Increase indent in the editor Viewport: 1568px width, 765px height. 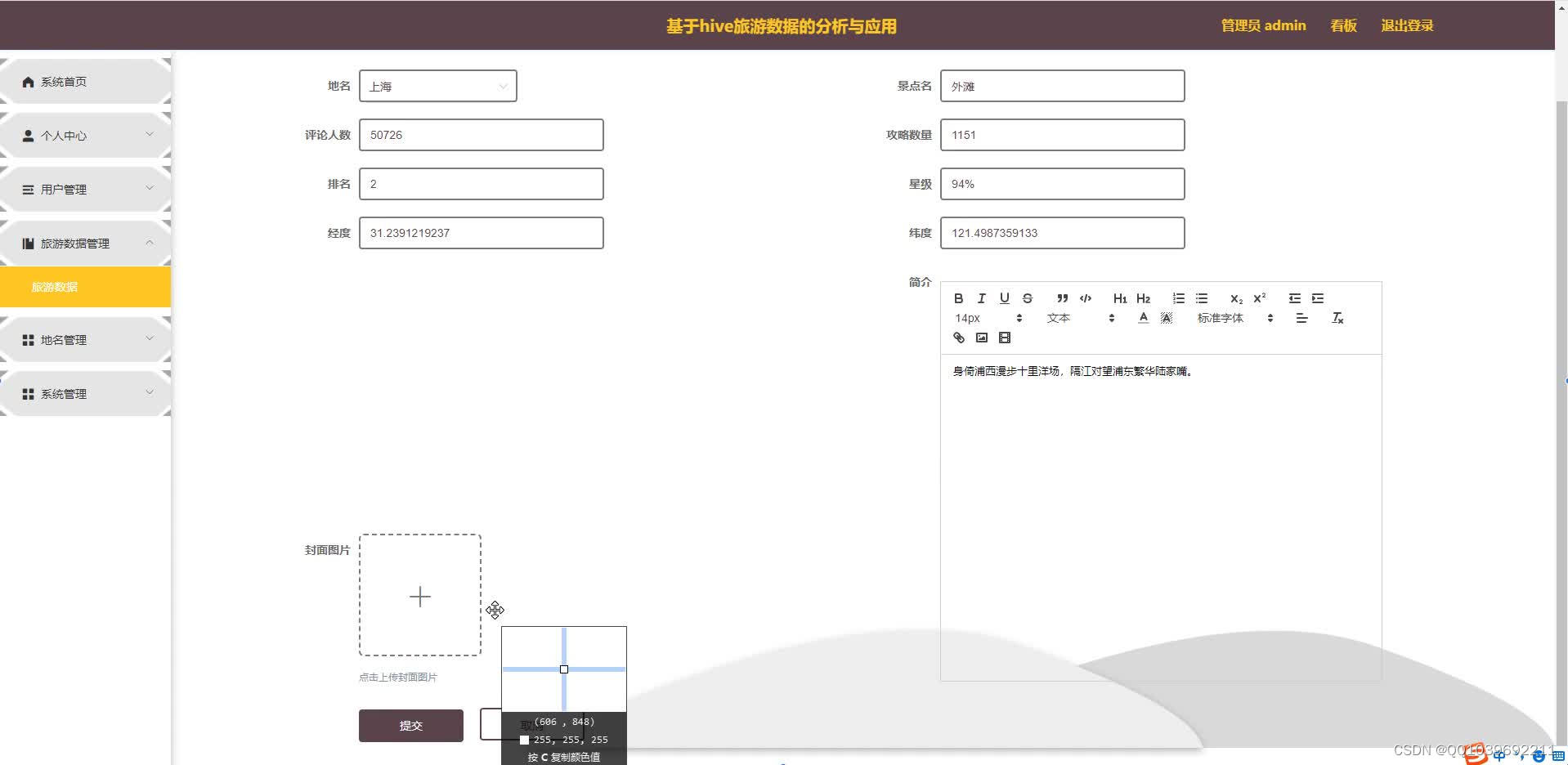[x=1317, y=298]
